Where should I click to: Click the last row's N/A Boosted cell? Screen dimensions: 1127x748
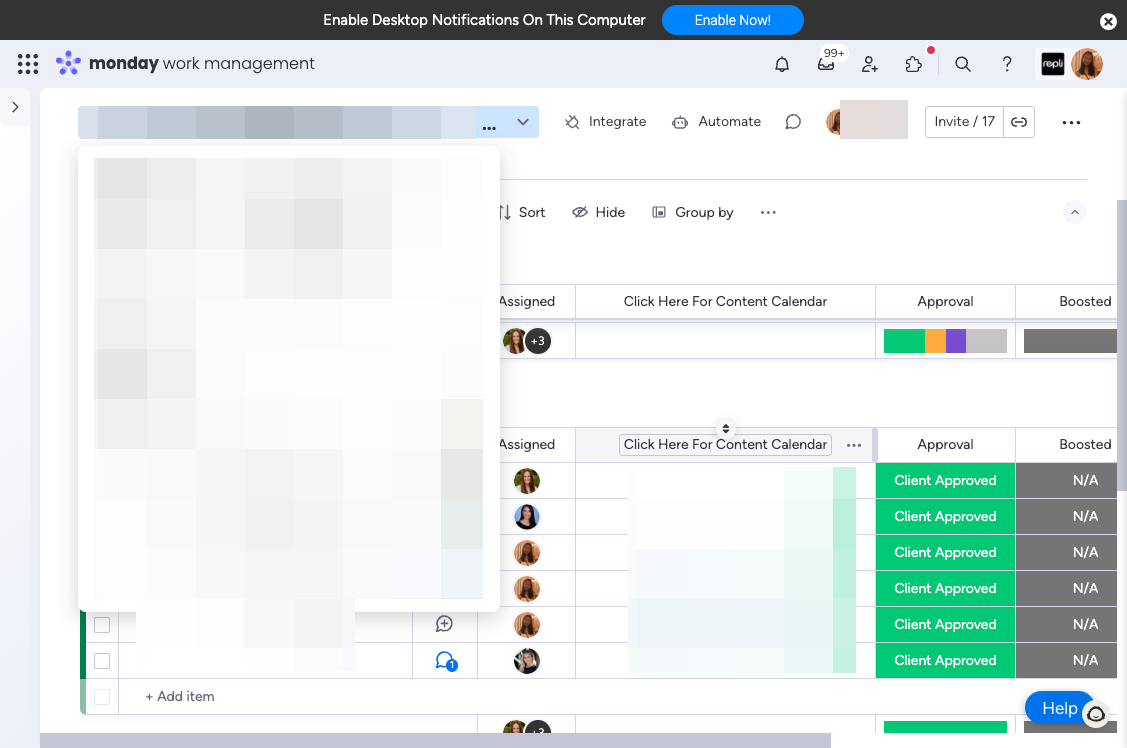(1067, 660)
